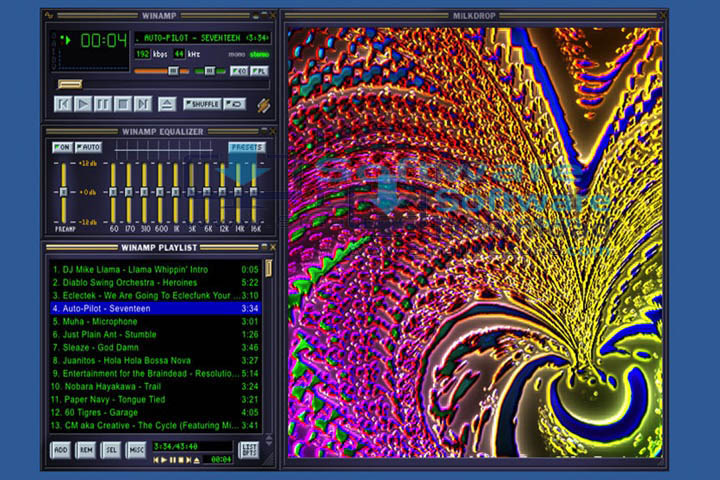Viewport: 720px width, 480px height.
Task: Click the mini Stop icon in playlist footer
Action: pos(181,460)
